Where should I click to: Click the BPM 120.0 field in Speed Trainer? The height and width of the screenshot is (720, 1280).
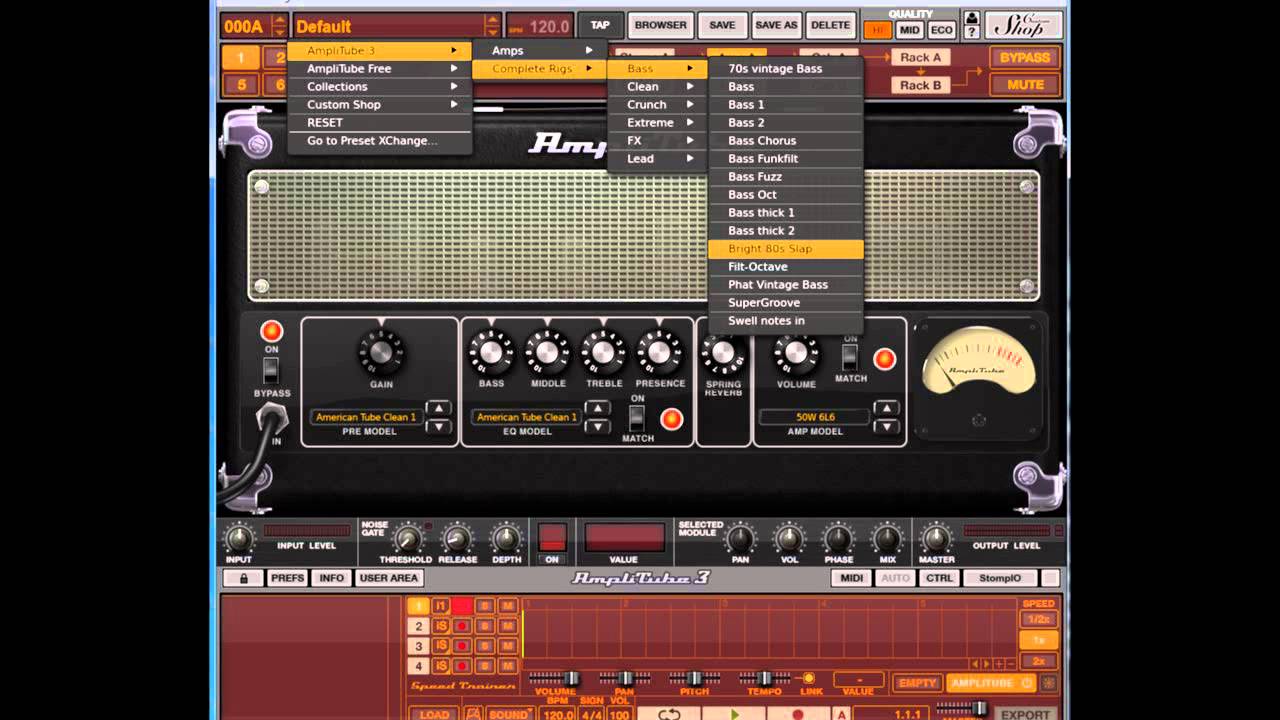coord(557,714)
